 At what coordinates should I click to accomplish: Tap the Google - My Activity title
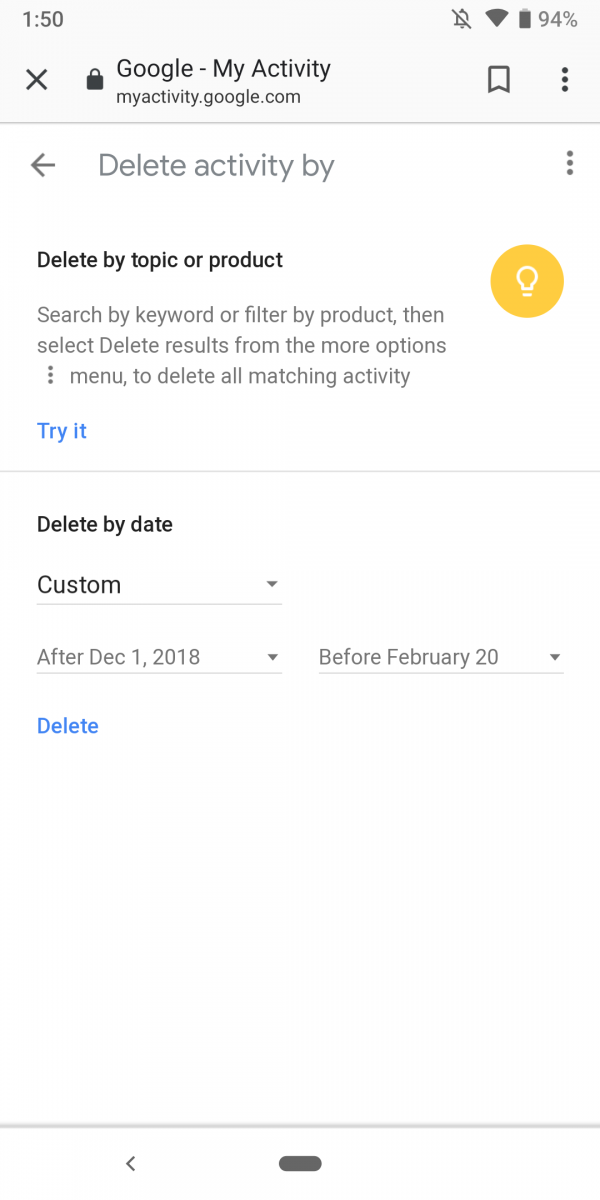[x=223, y=69]
